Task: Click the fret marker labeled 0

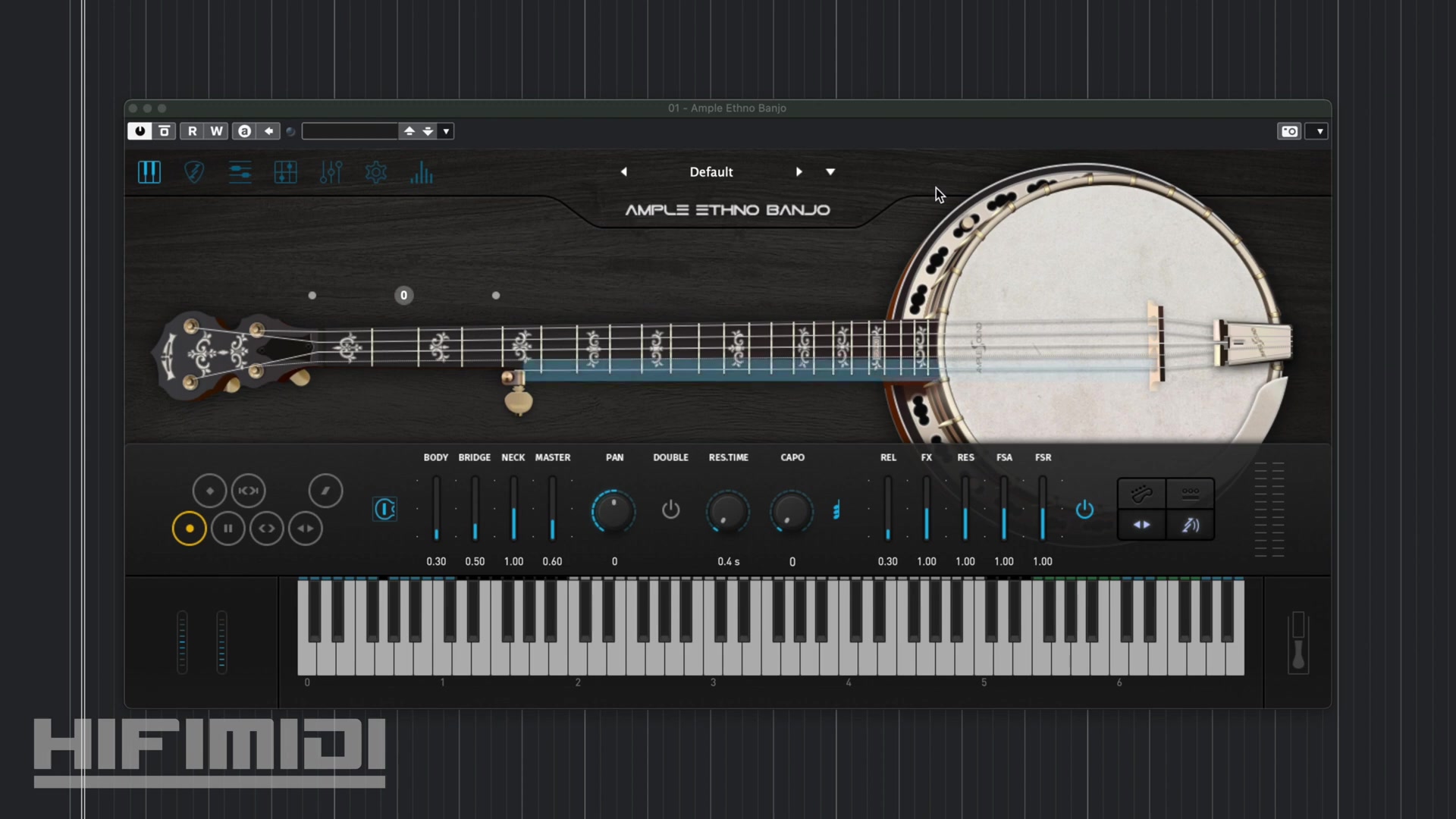Action: coord(403,295)
